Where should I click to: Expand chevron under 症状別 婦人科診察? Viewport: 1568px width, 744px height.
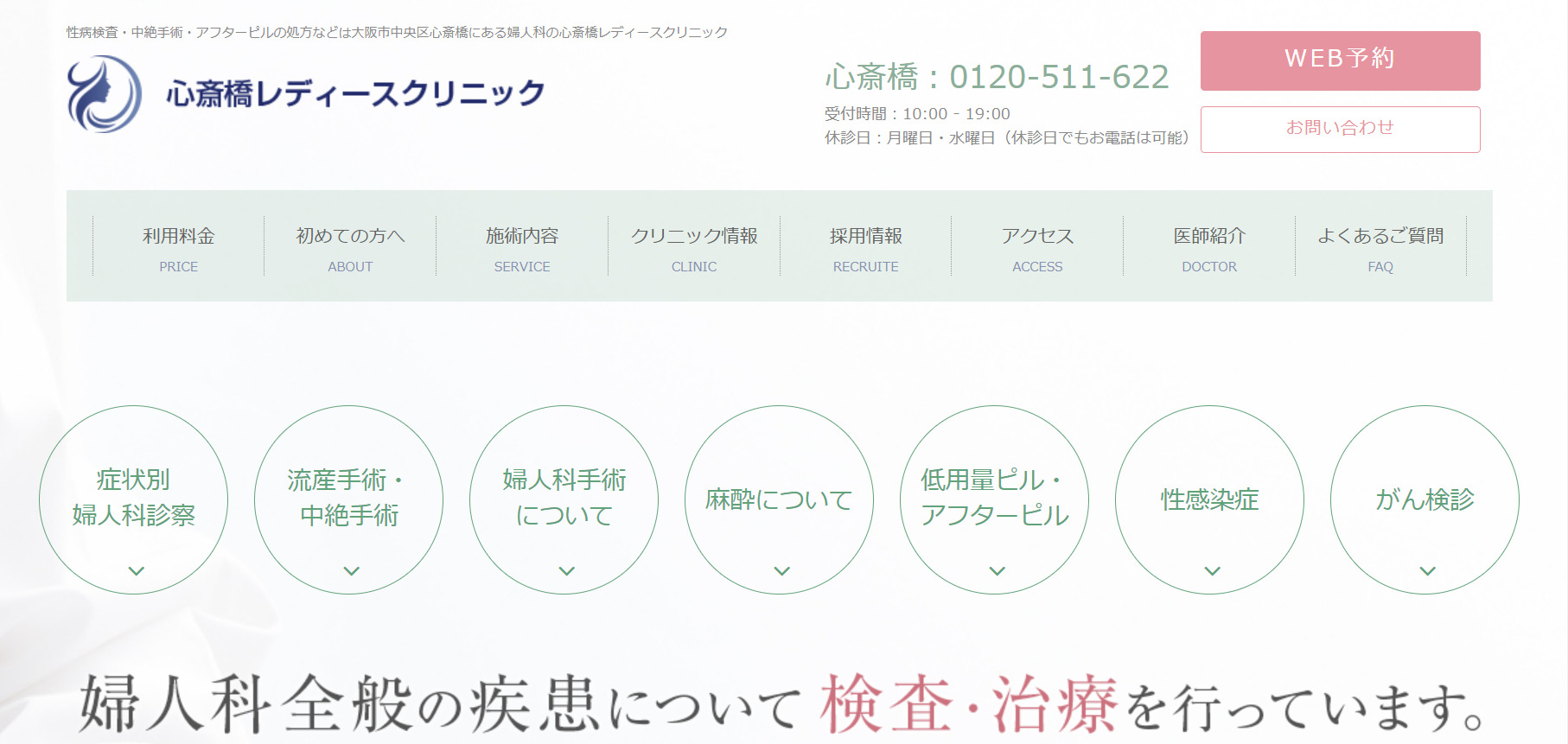click(136, 571)
